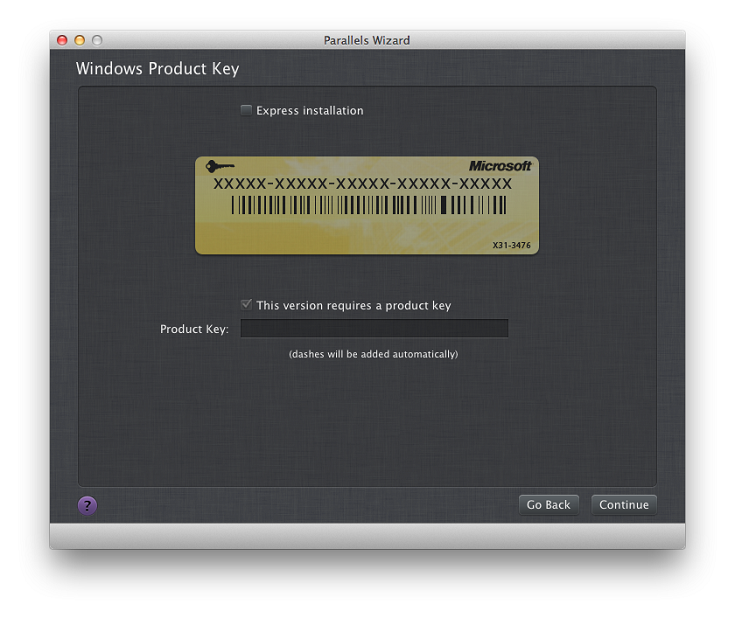Toggle "This version requires a product key" checkbox
735x618 pixels.
(246, 305)
